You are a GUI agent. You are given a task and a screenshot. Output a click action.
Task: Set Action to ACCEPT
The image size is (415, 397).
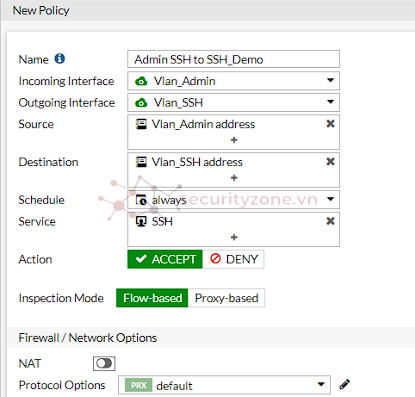[x=165, y=259]
